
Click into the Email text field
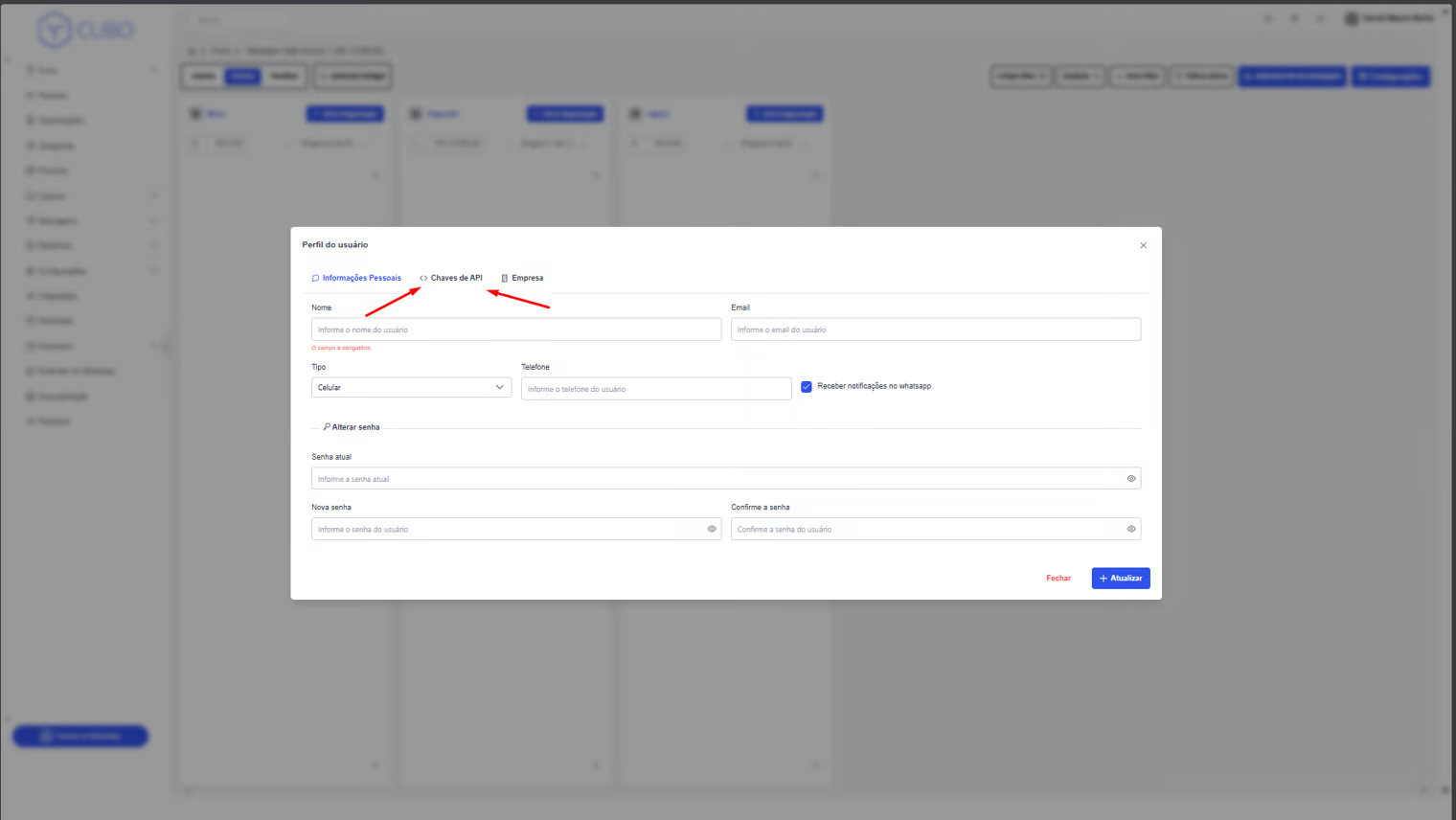pos(935,330)
